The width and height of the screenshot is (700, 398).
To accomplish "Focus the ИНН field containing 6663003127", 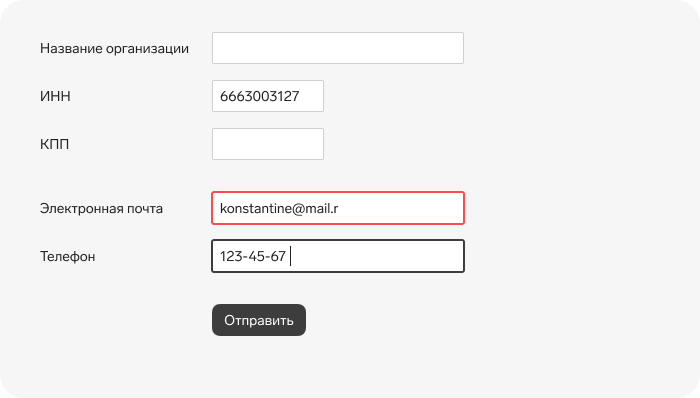I will 268,96.
